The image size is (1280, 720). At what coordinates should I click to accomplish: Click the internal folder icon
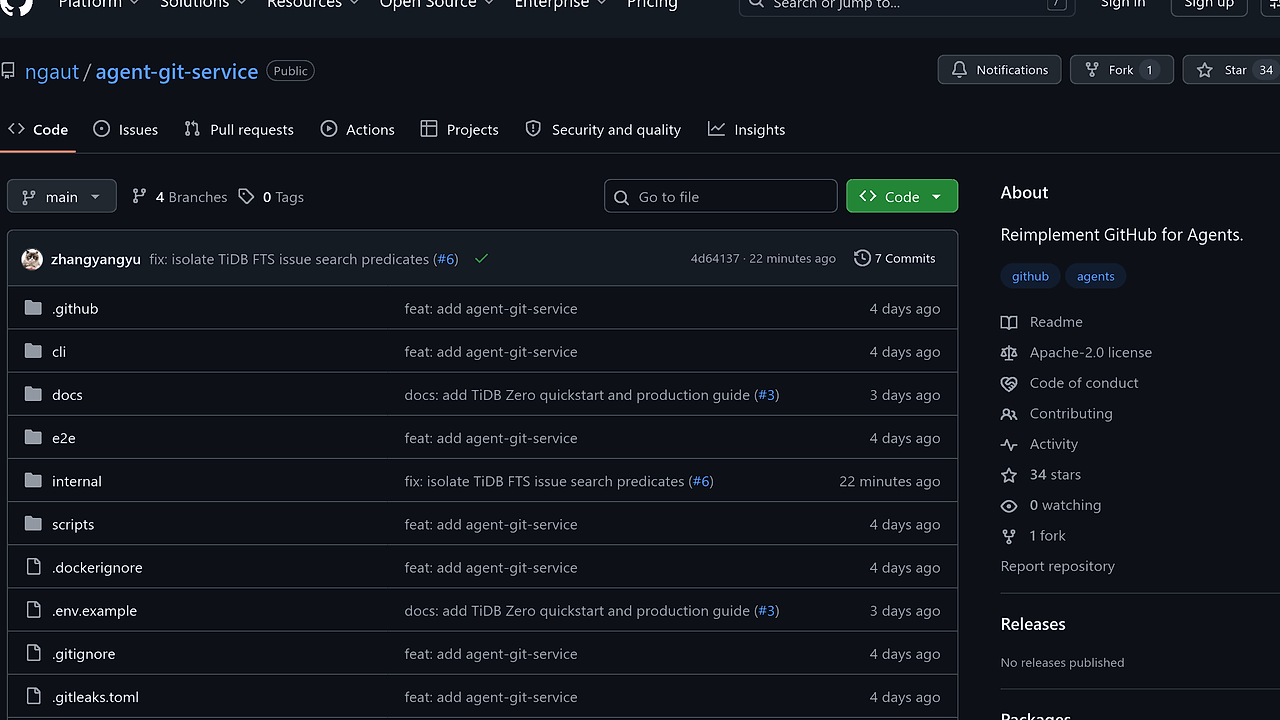33,480
